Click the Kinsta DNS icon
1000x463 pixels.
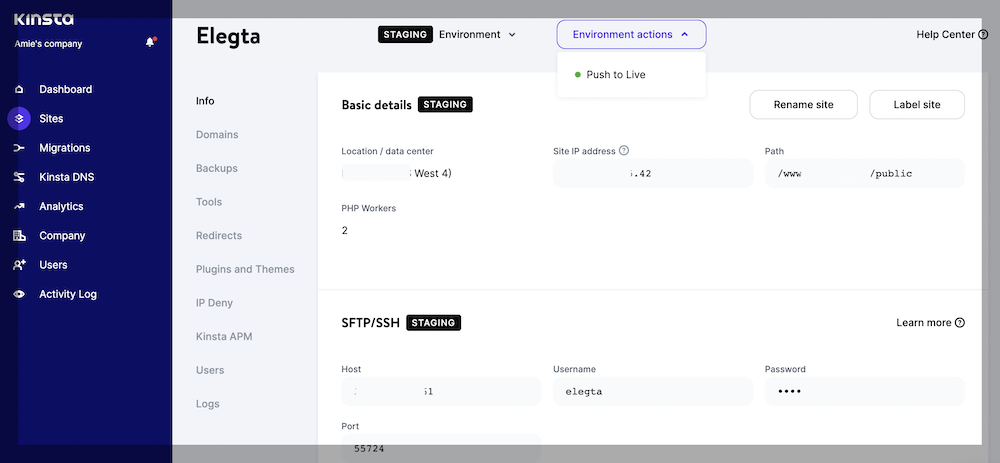(x=19, y=177)
